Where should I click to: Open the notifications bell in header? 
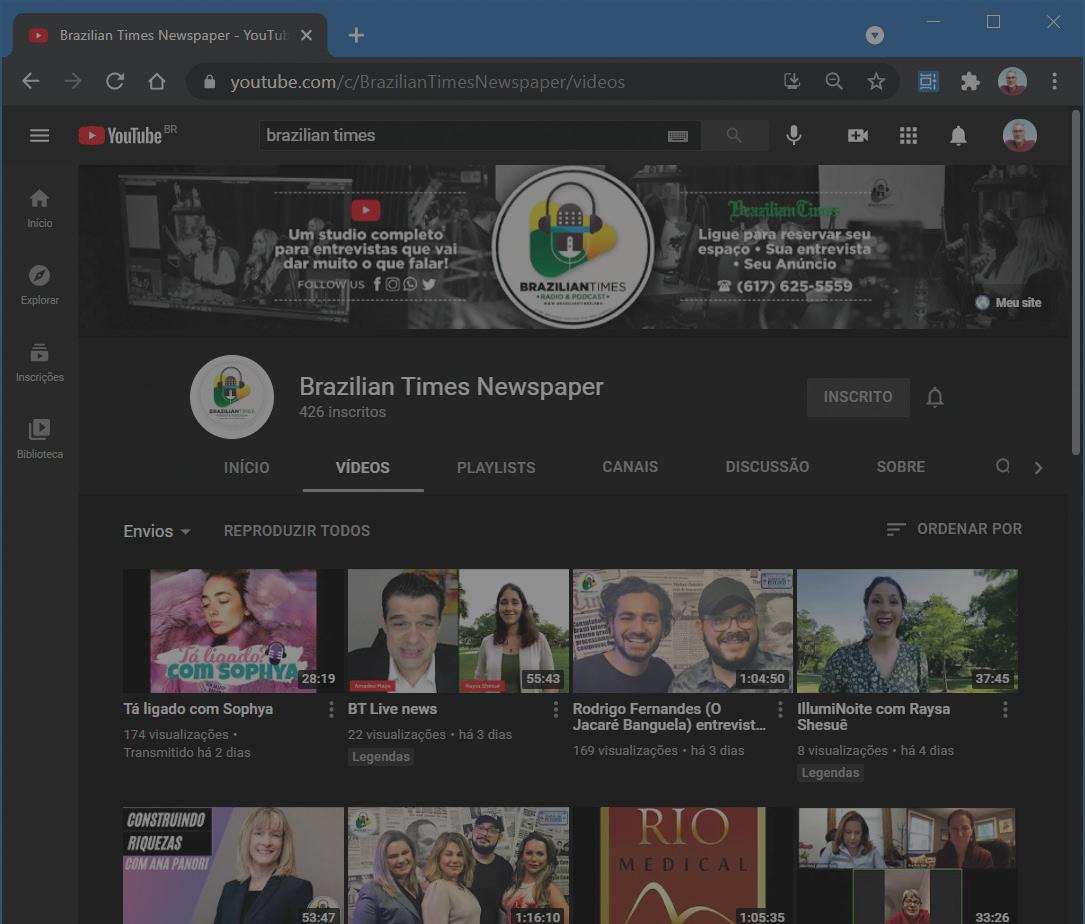[958, 135]
